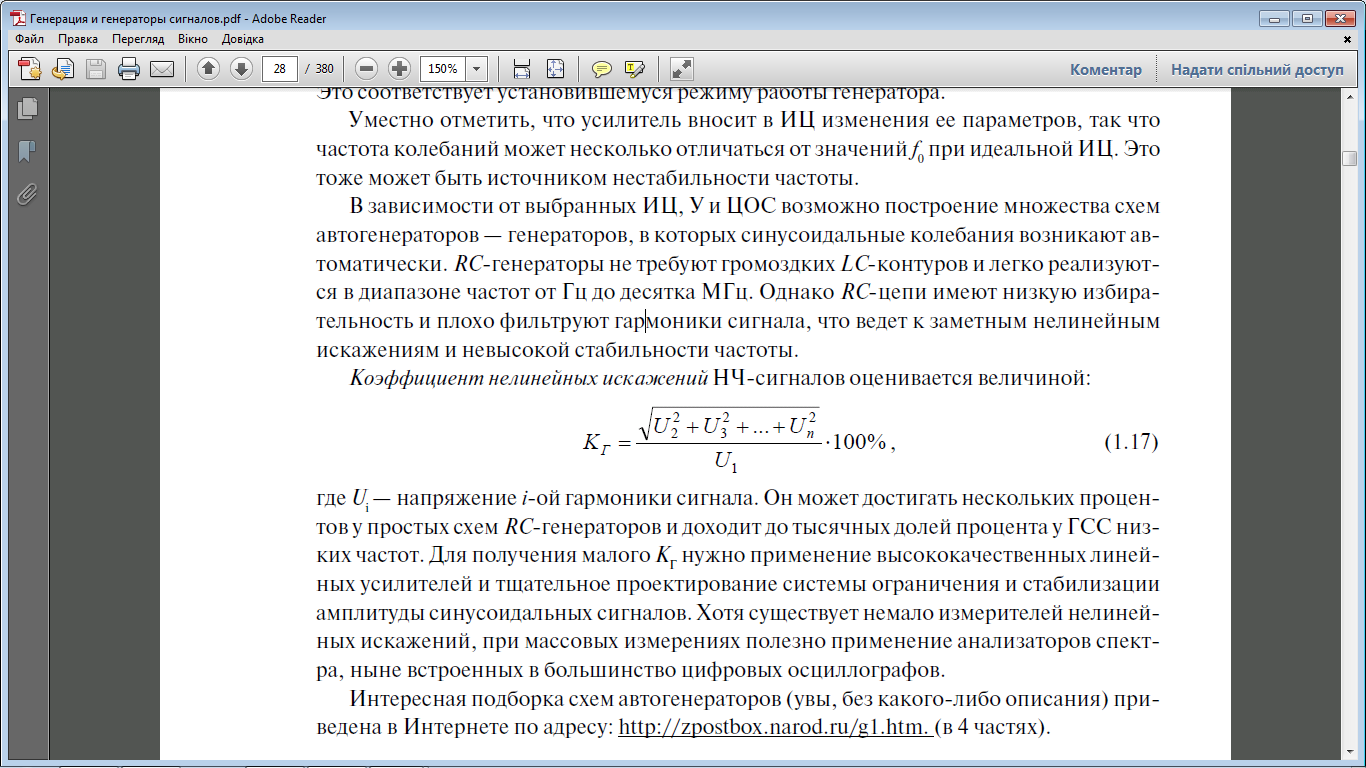
Task: Switch to read mode with arrows icon
Action: [682, 69]
